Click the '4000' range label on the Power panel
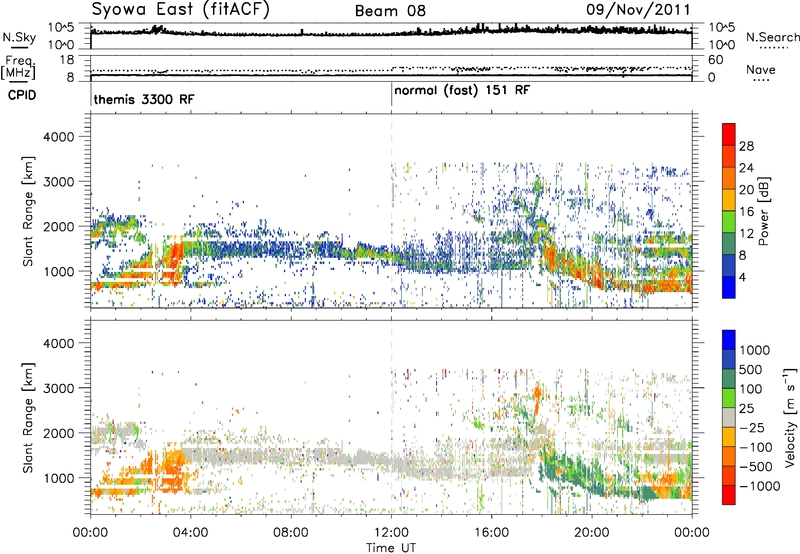This screenshot has width=800, height=554. click(x=58, y=137)
